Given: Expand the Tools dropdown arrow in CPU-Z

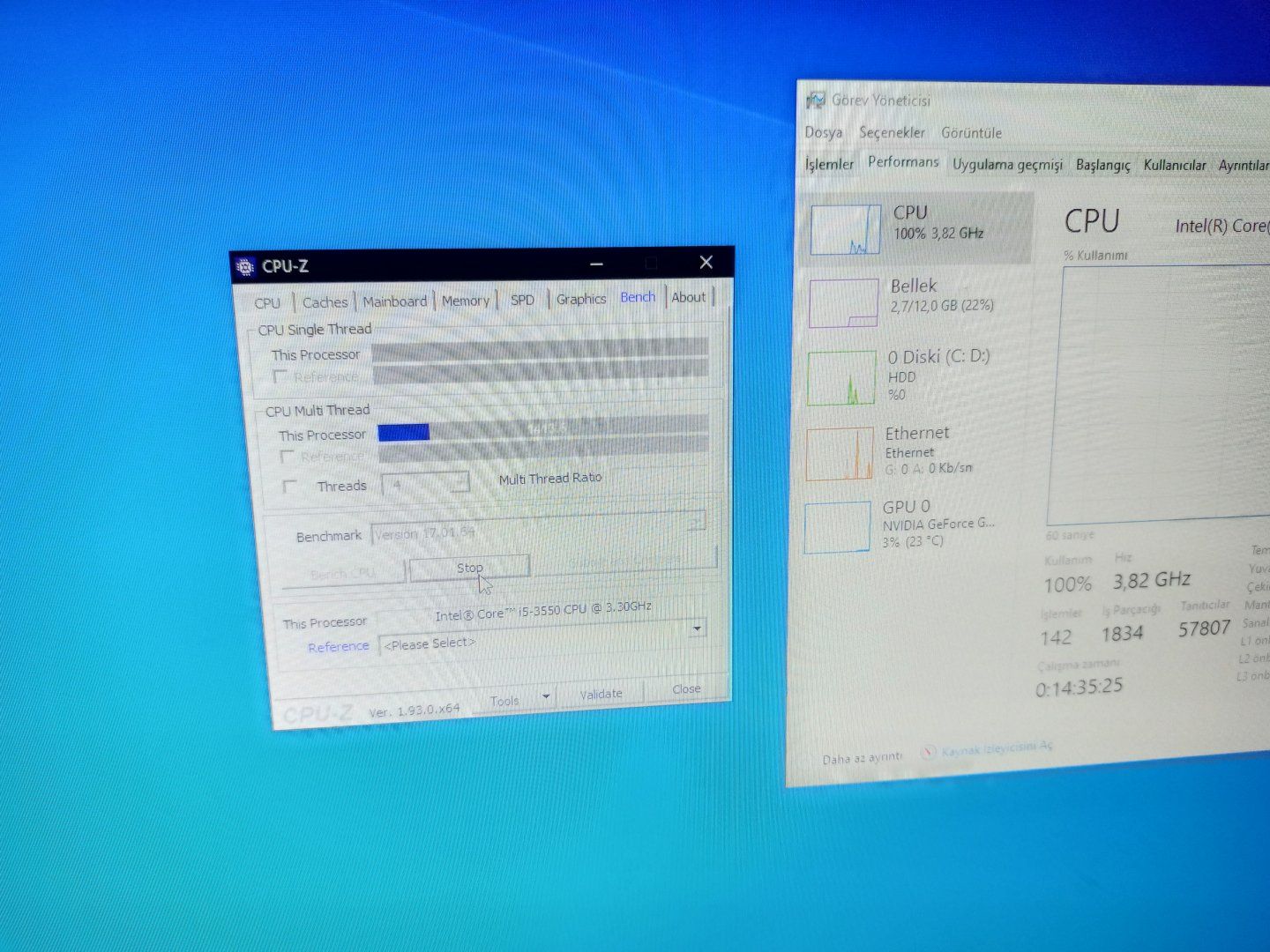Looking at the screenshot, I should pyautogui.click(x=546, y=696).
